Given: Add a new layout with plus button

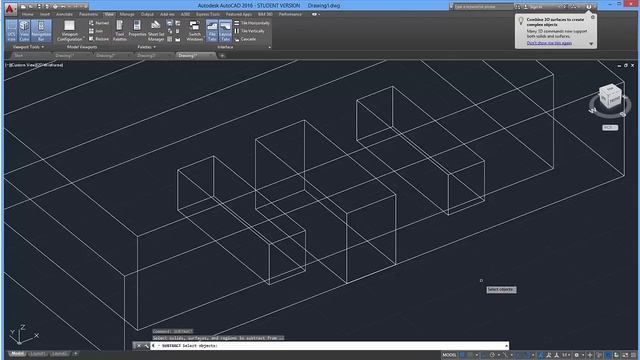Looking at the screenshot, I should coord(75,353).
